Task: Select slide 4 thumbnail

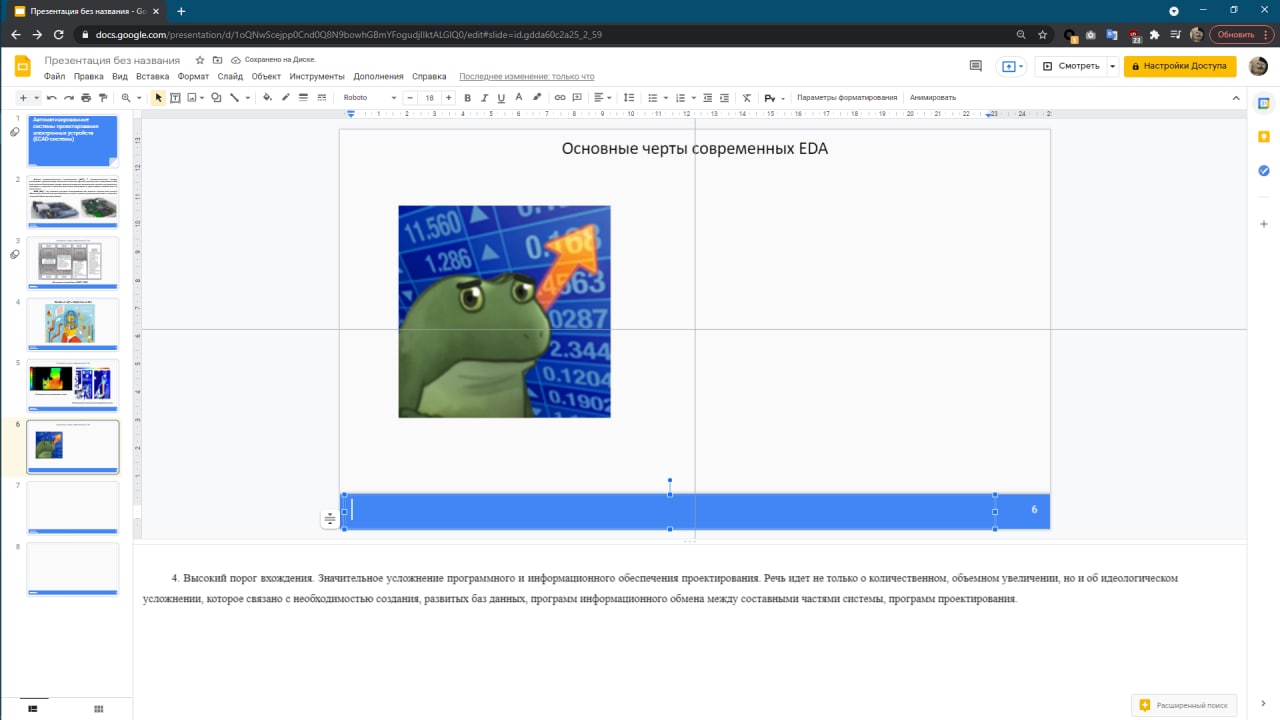Action: click(x=72, y=324)
